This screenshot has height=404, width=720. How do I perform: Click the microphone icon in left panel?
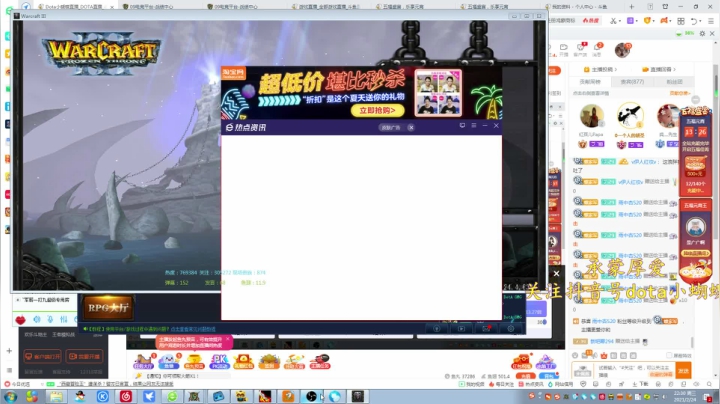(50, 319)
